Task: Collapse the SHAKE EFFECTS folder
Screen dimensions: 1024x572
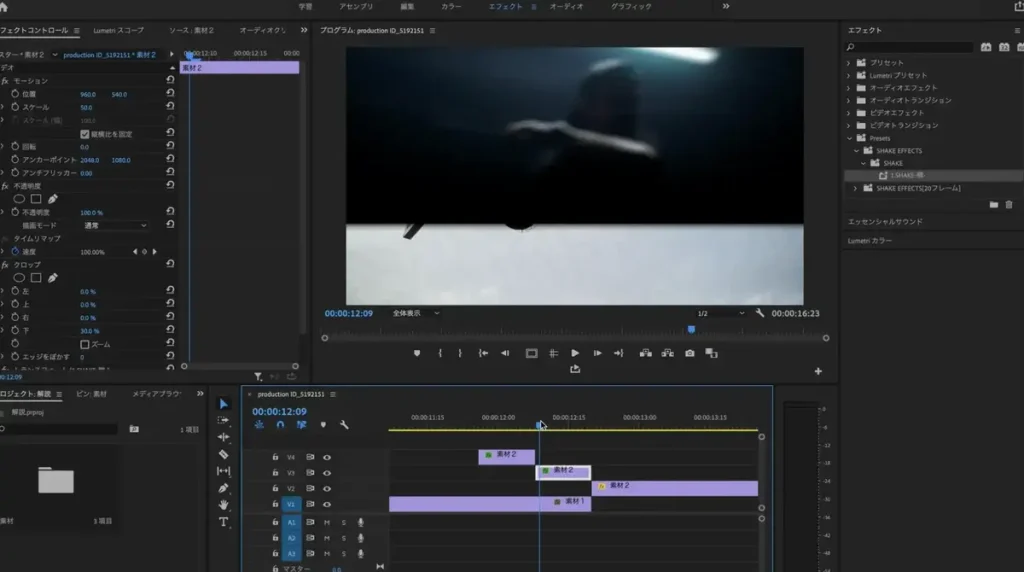Action: click(x=856, y=151)
